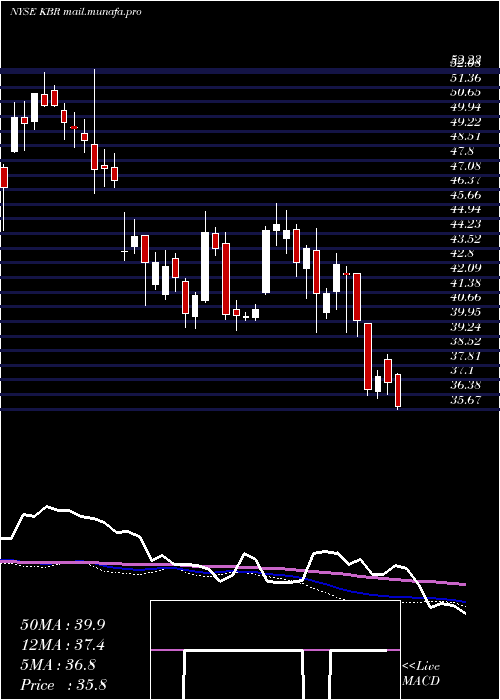Click the 43.52 price axis label
This screenshot has height=700, width=500.
tap(465, 238)
